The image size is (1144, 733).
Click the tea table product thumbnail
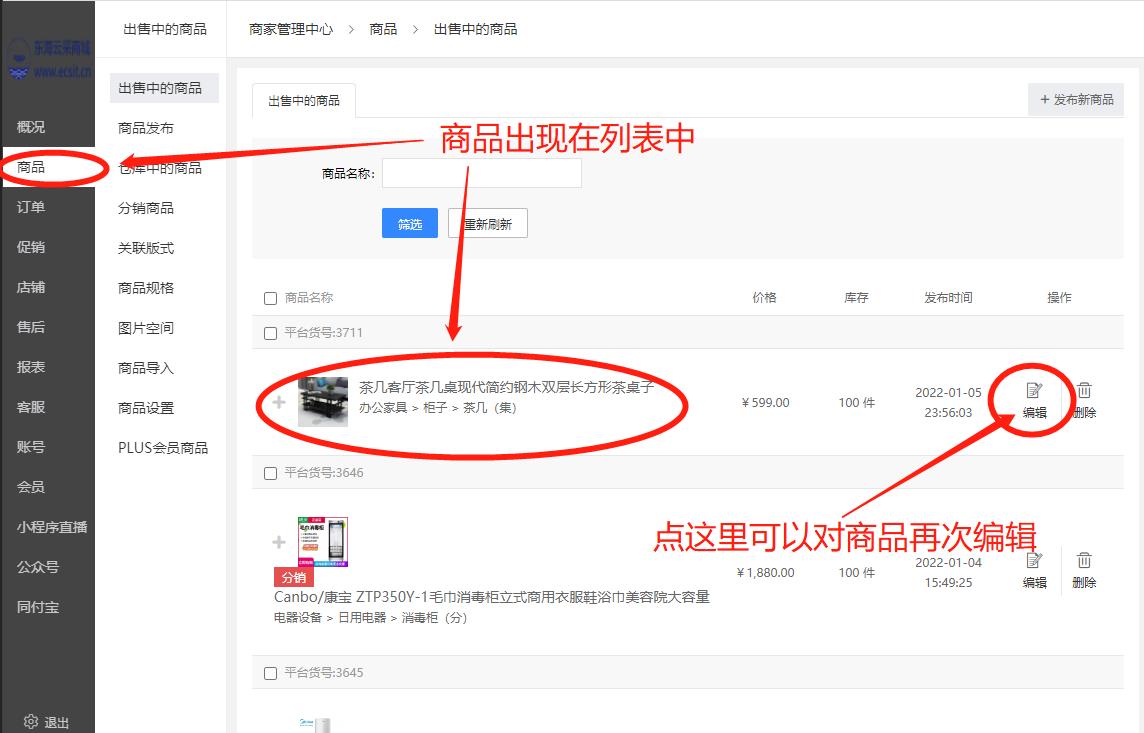pyautogui.click(x=323, y=402)
